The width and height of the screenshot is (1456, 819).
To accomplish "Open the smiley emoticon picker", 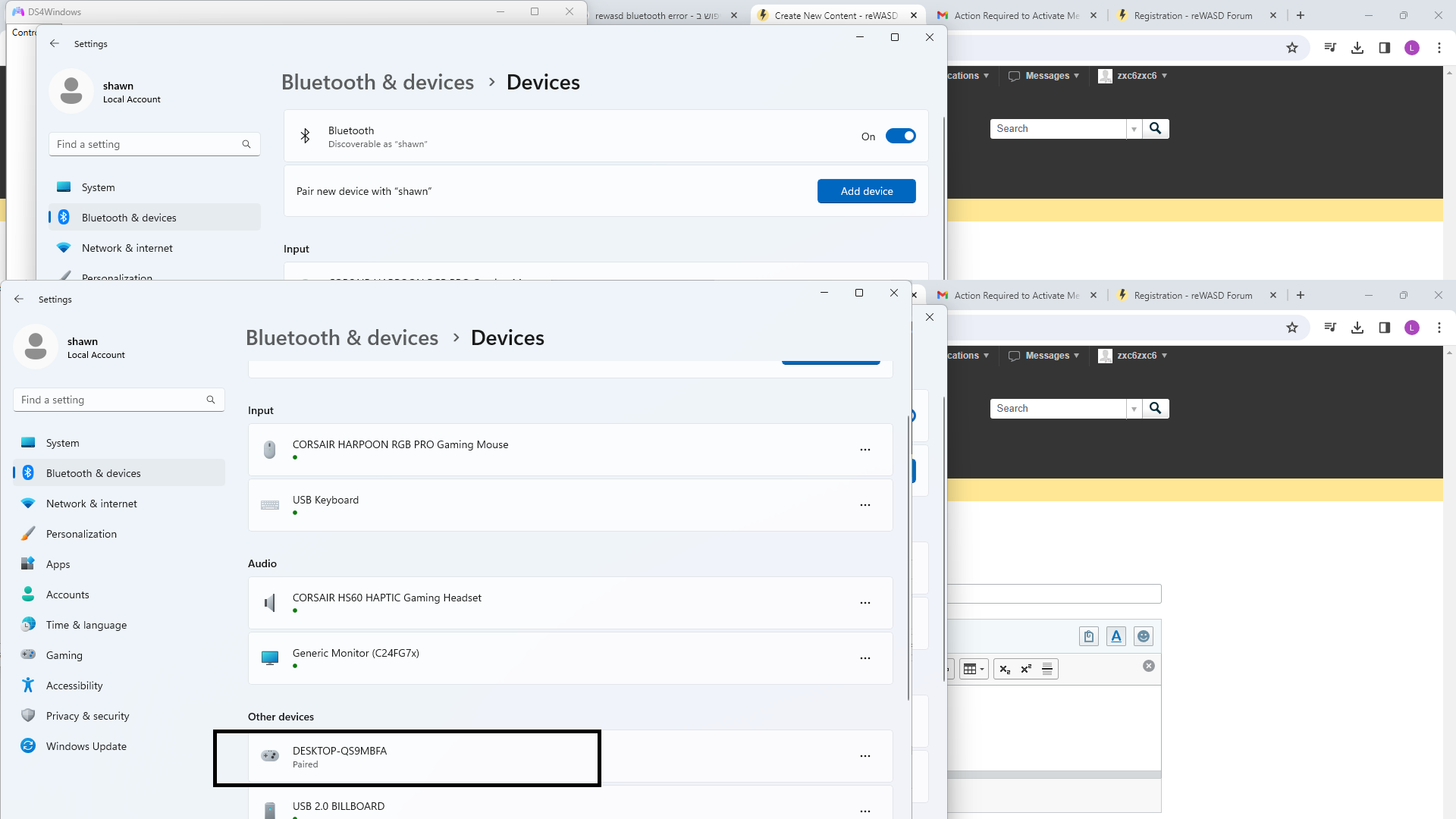I will (1144, 636).
